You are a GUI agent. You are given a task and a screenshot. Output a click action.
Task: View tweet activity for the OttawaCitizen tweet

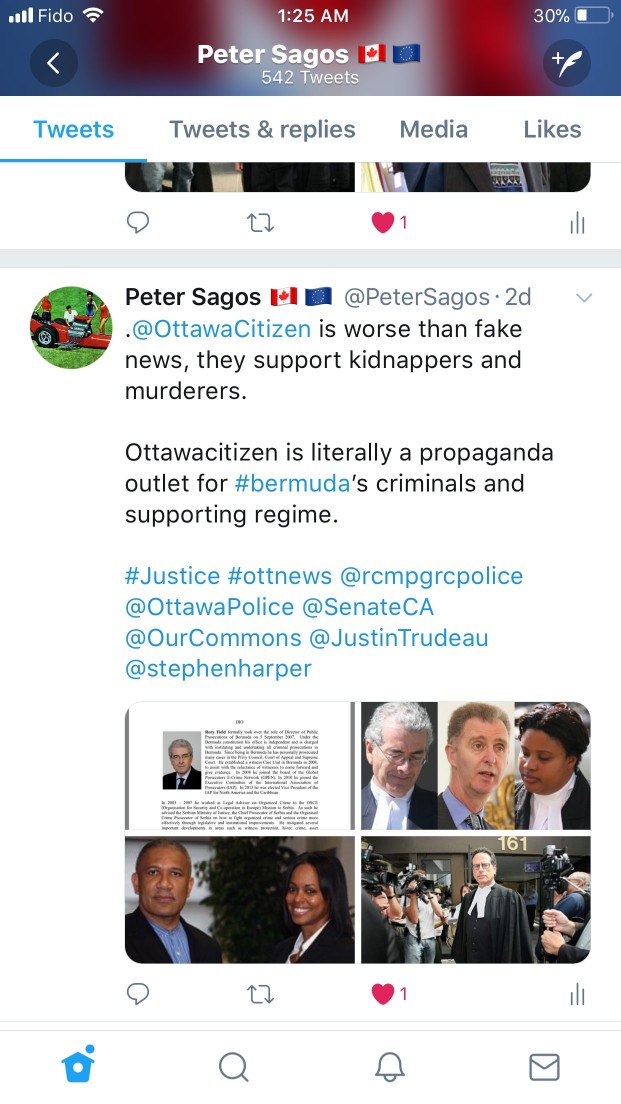click(x=577, y=994)
